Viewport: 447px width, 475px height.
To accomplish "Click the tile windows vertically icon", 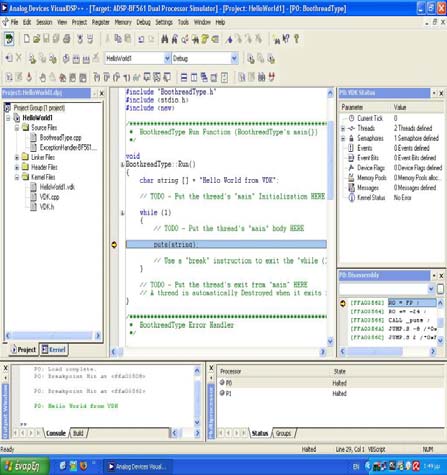I will (194, 78).
